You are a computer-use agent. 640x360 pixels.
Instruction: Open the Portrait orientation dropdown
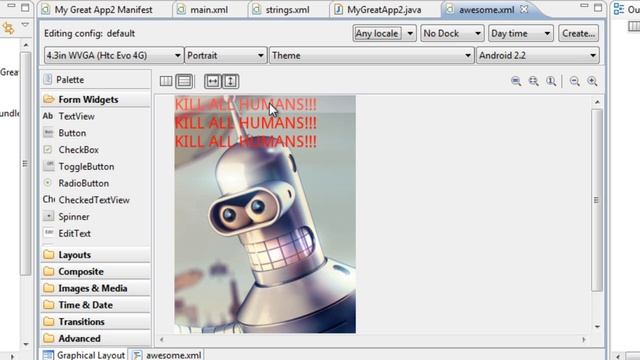(226, 56)
